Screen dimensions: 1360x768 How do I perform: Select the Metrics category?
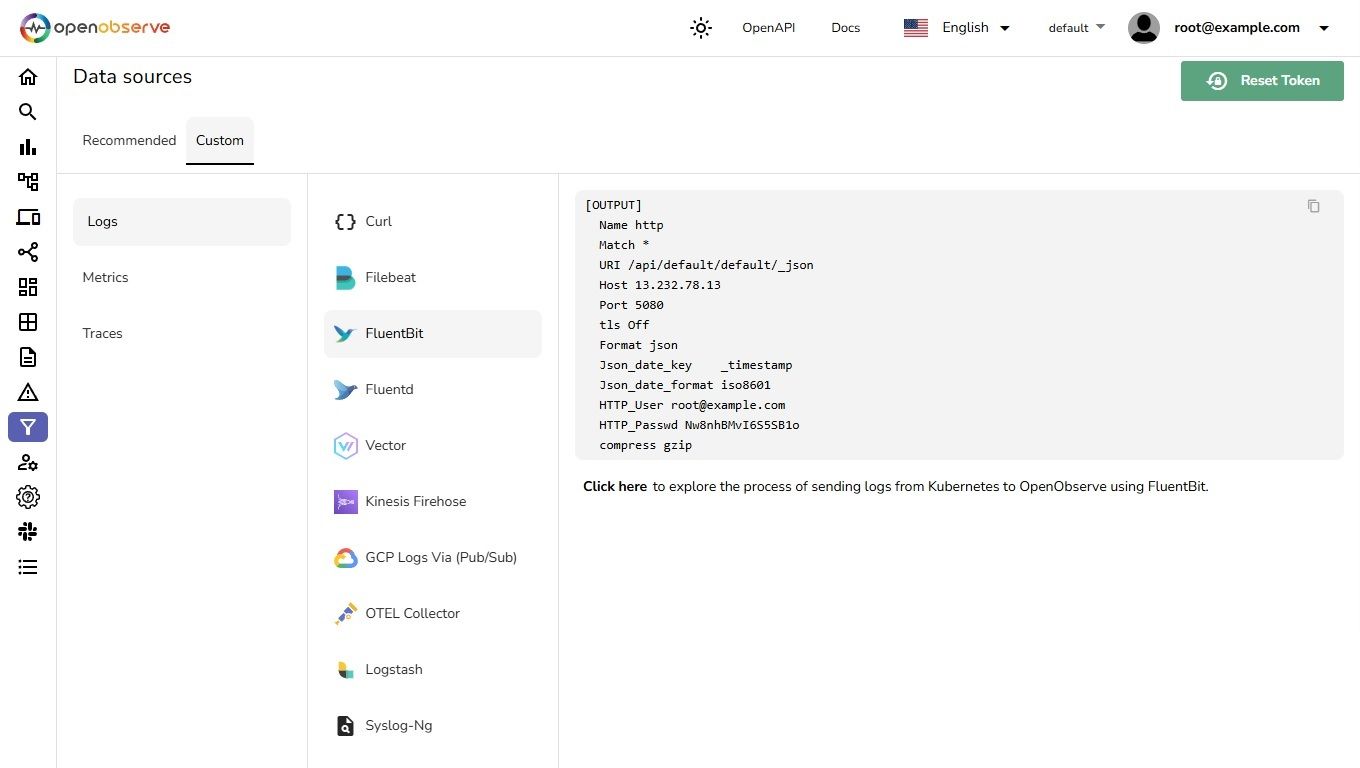point(106,278)
